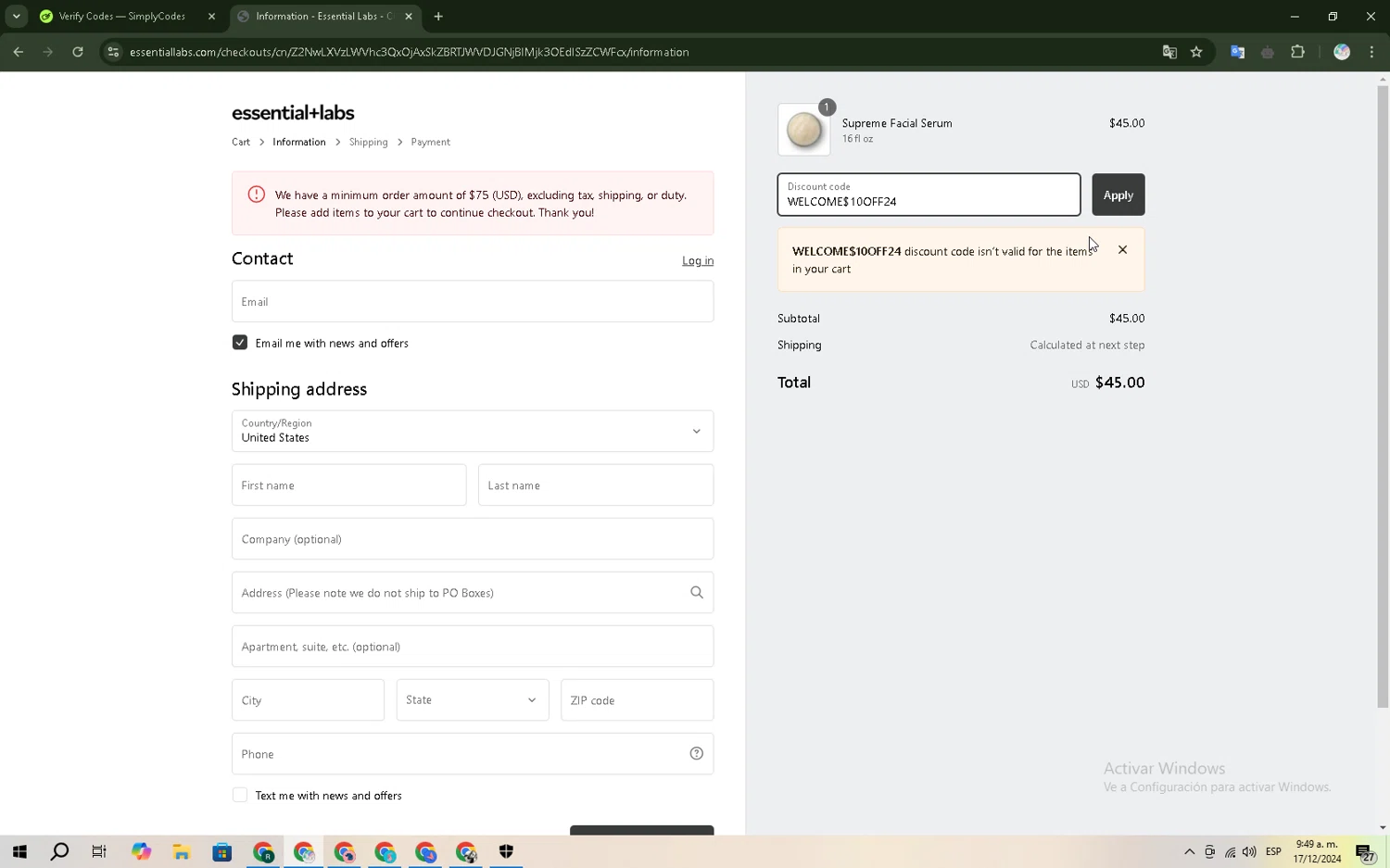This screenshot has width=1390, height=868.
Task: Click the Phone number field
Action: [473, 753]
